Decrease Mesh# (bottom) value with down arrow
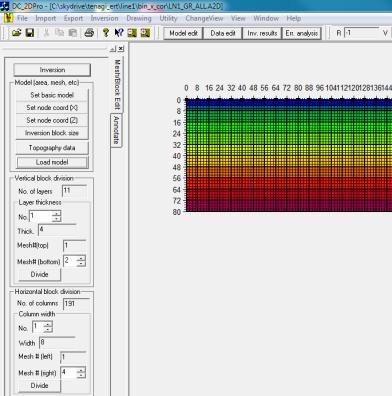 [x=81, y=264]
